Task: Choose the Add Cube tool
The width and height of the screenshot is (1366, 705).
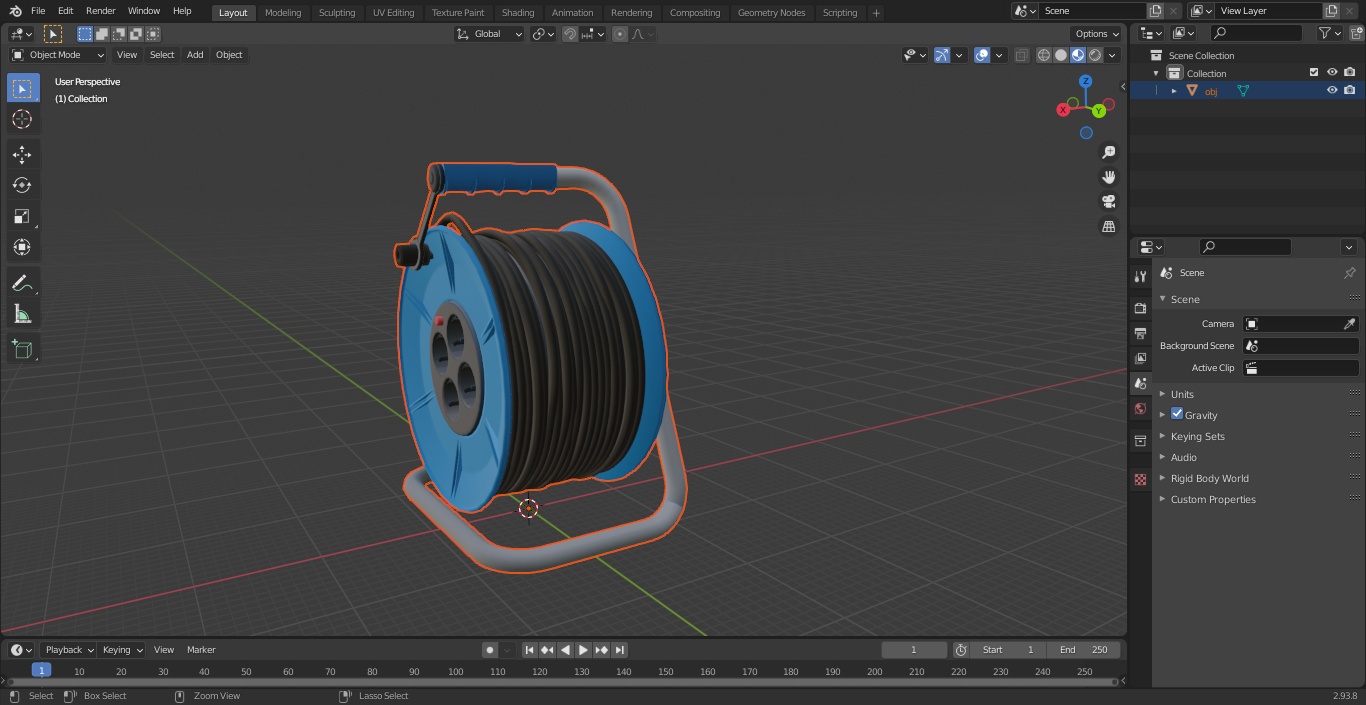Action: tap(22, 349)
